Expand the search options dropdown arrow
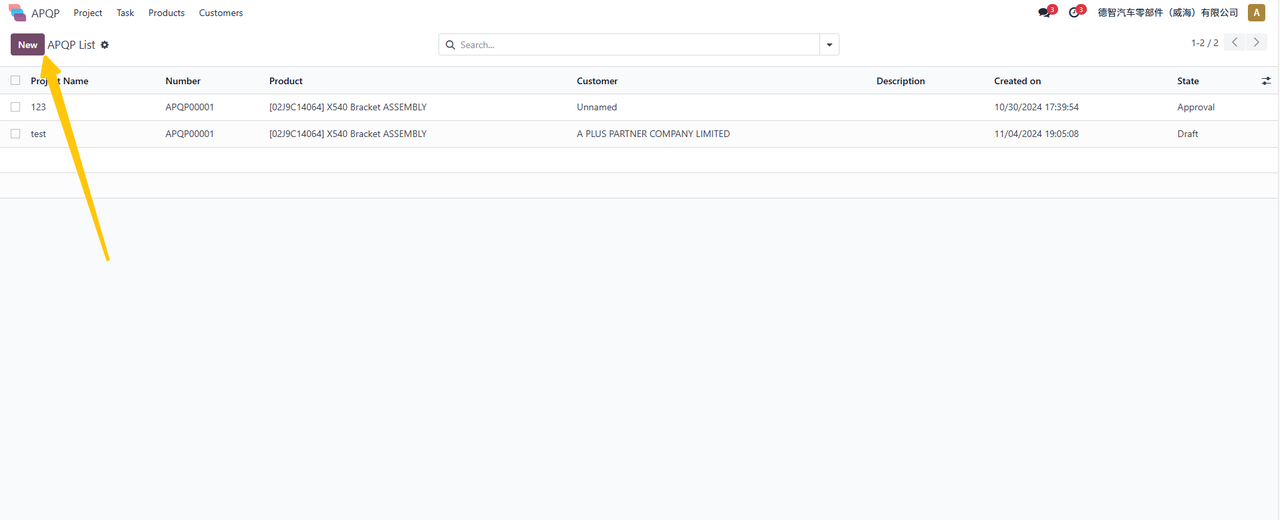This screenshot has height=520, width=1280. coord(829,45)
